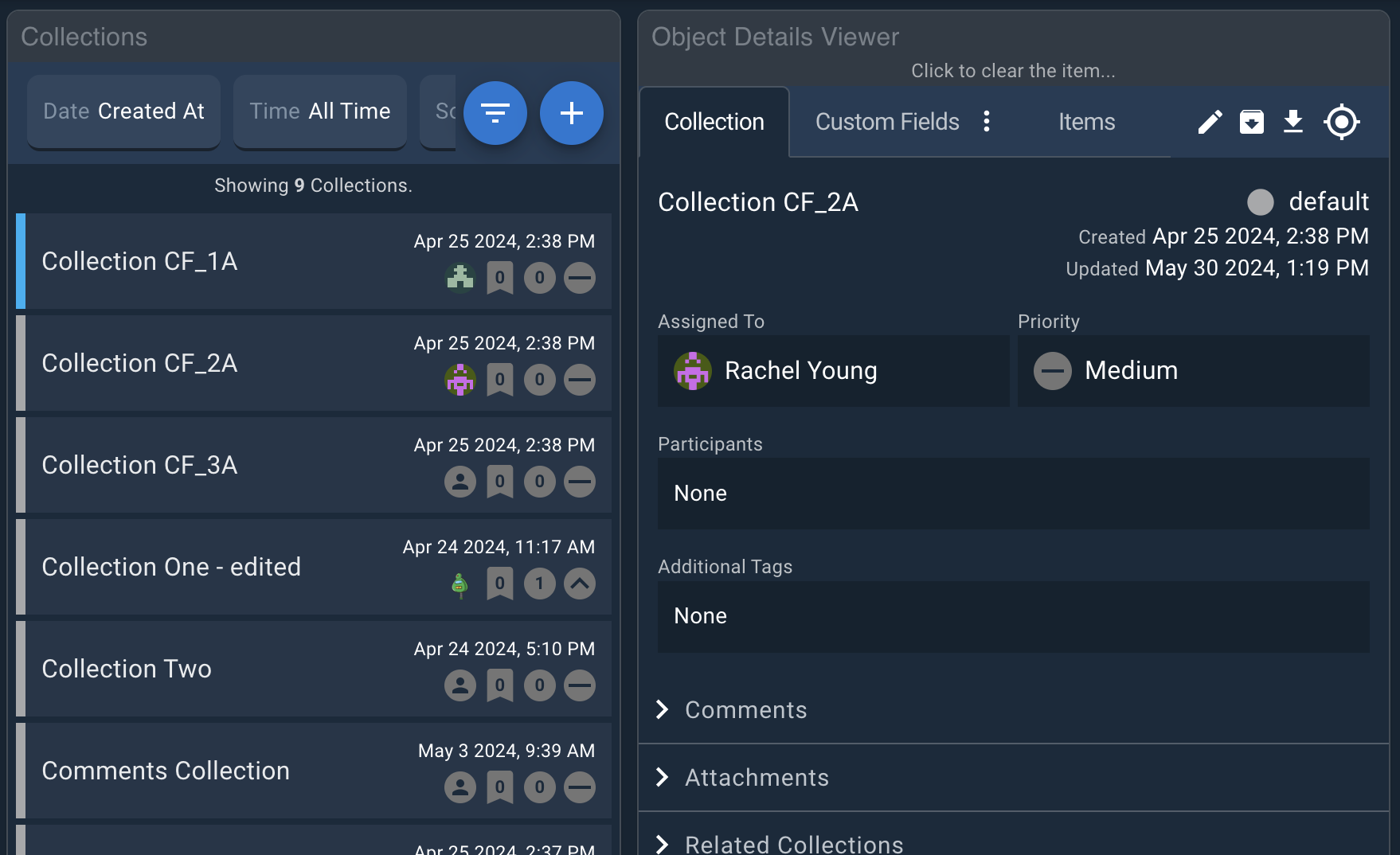Screen dimensions: 1400x855
Task: Expand the Attachments section
Action: [755, 777]
